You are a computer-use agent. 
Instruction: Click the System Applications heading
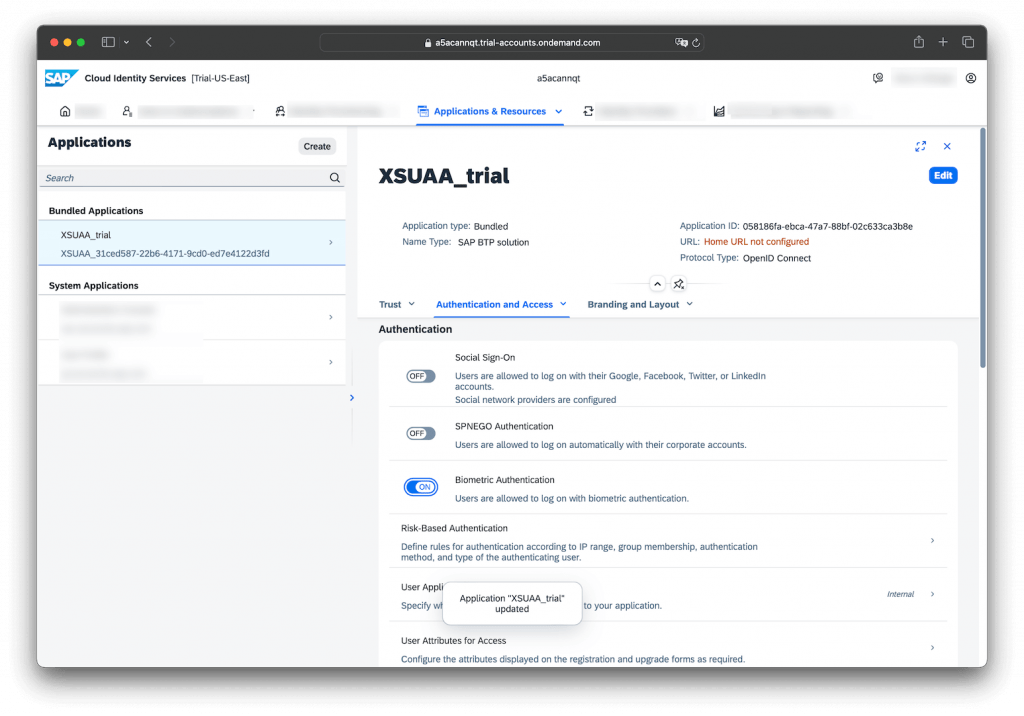point(93,285)
